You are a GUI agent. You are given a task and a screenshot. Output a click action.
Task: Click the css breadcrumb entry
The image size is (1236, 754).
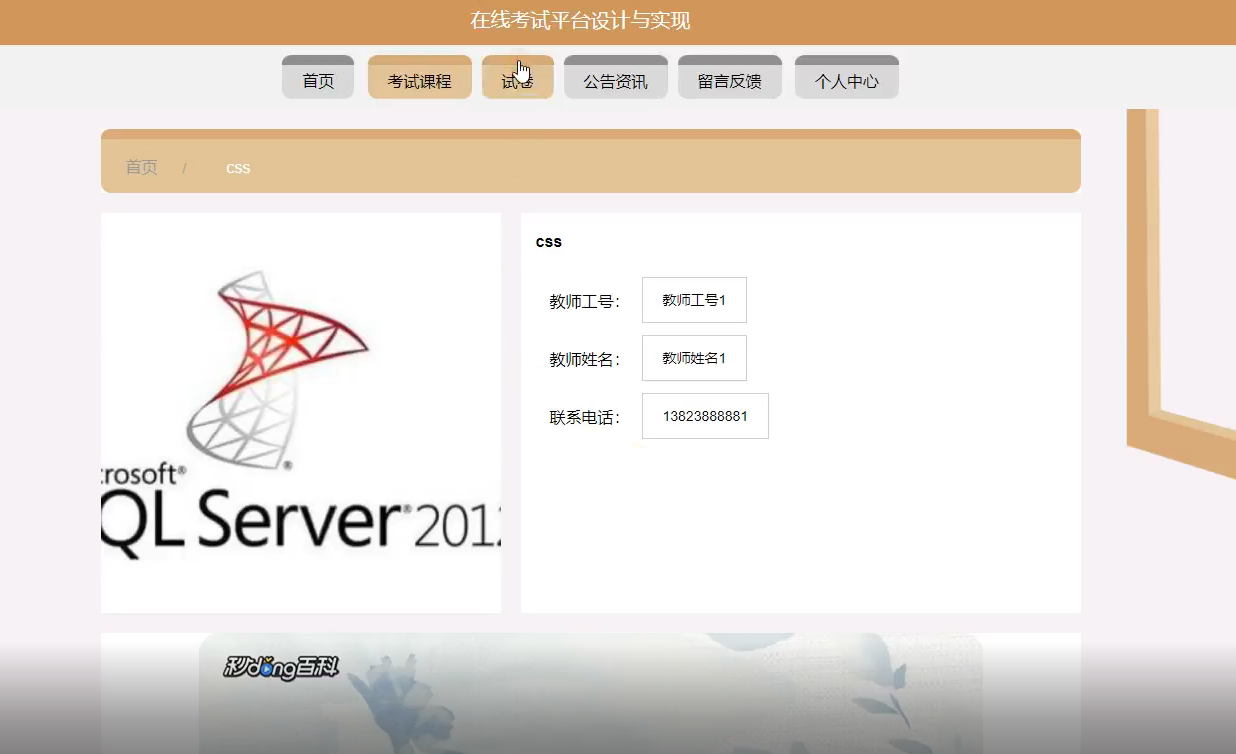(x=238, y=168)
